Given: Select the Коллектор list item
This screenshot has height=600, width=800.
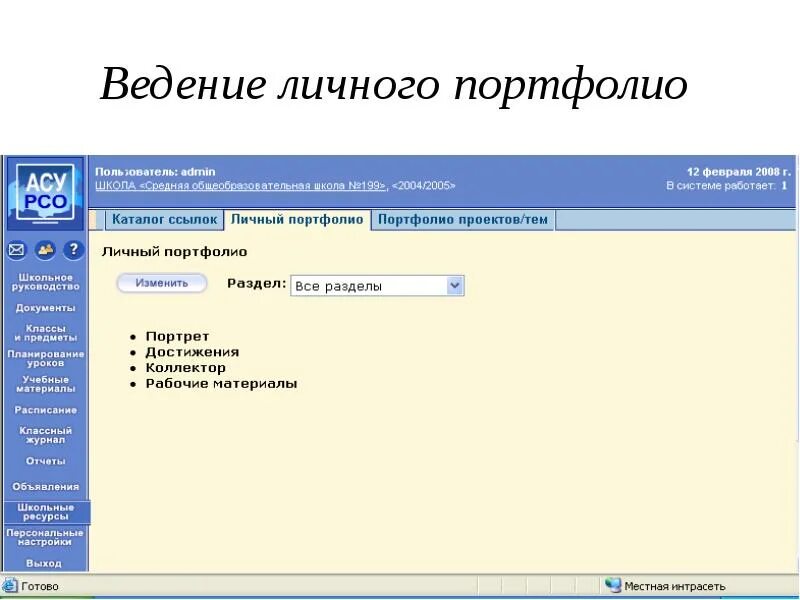Looking at the screenshot, I should 185,368.
